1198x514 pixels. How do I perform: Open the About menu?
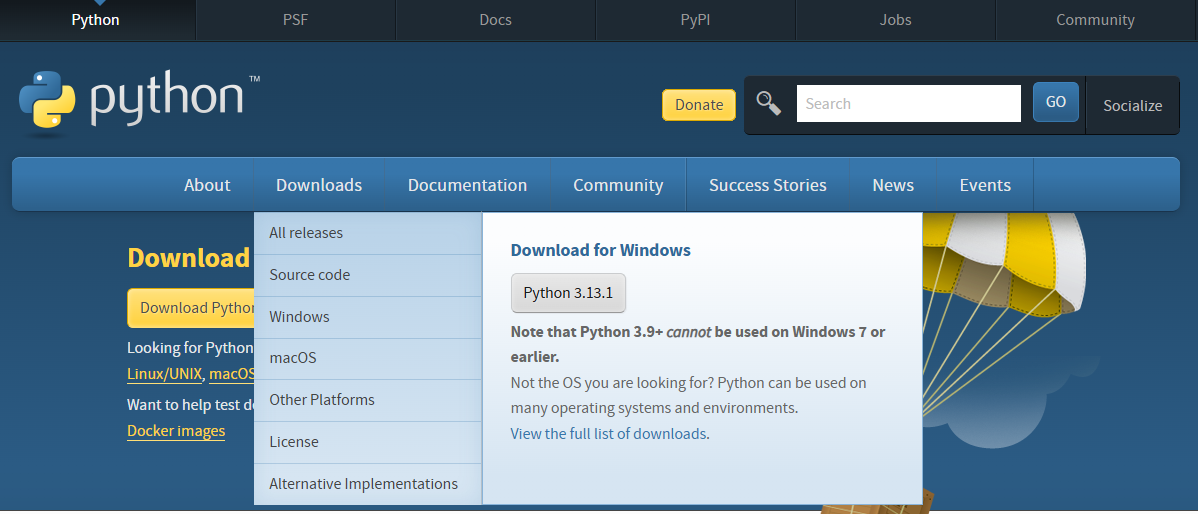pos(207,185)
